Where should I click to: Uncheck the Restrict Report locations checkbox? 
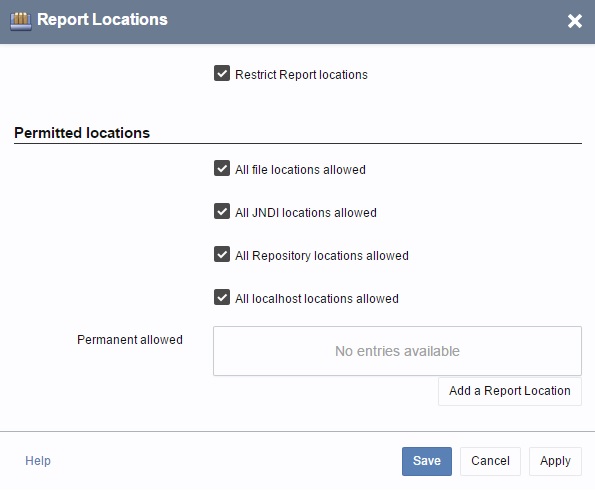222,73
